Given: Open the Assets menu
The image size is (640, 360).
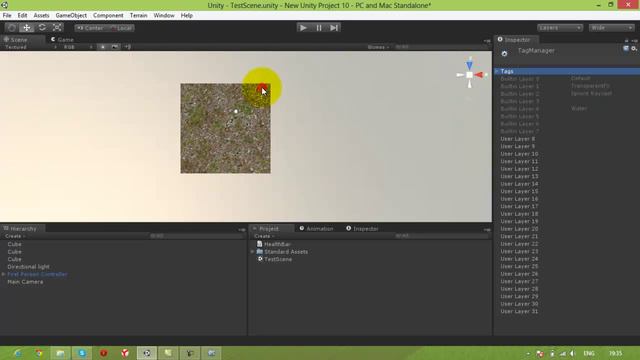Looking at the screenshot, I should click(41, 16).
